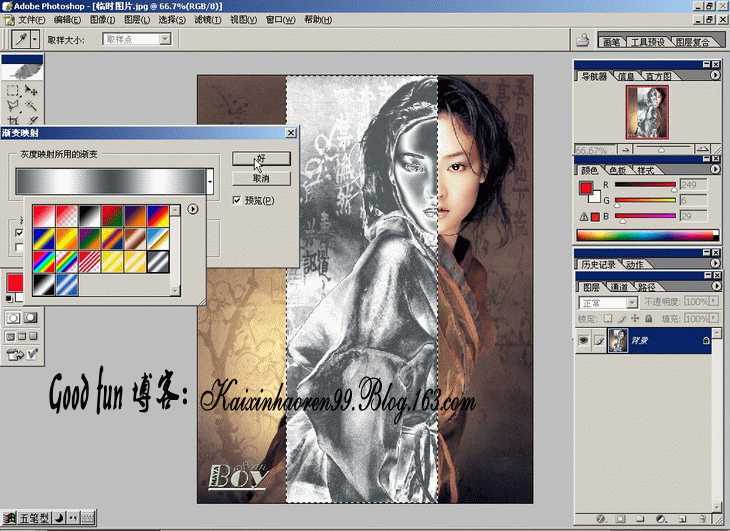The width and height of the screenshot is (730, 531).
Task: Click the foreground red color in toolbox
Action: tap(16, 284)
